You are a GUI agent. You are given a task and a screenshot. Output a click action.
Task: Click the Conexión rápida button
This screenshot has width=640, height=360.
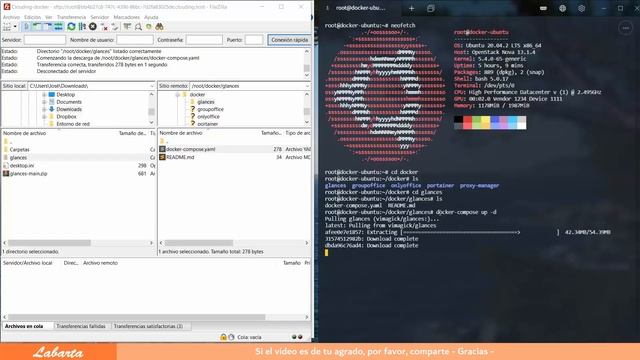pos(289,40)
